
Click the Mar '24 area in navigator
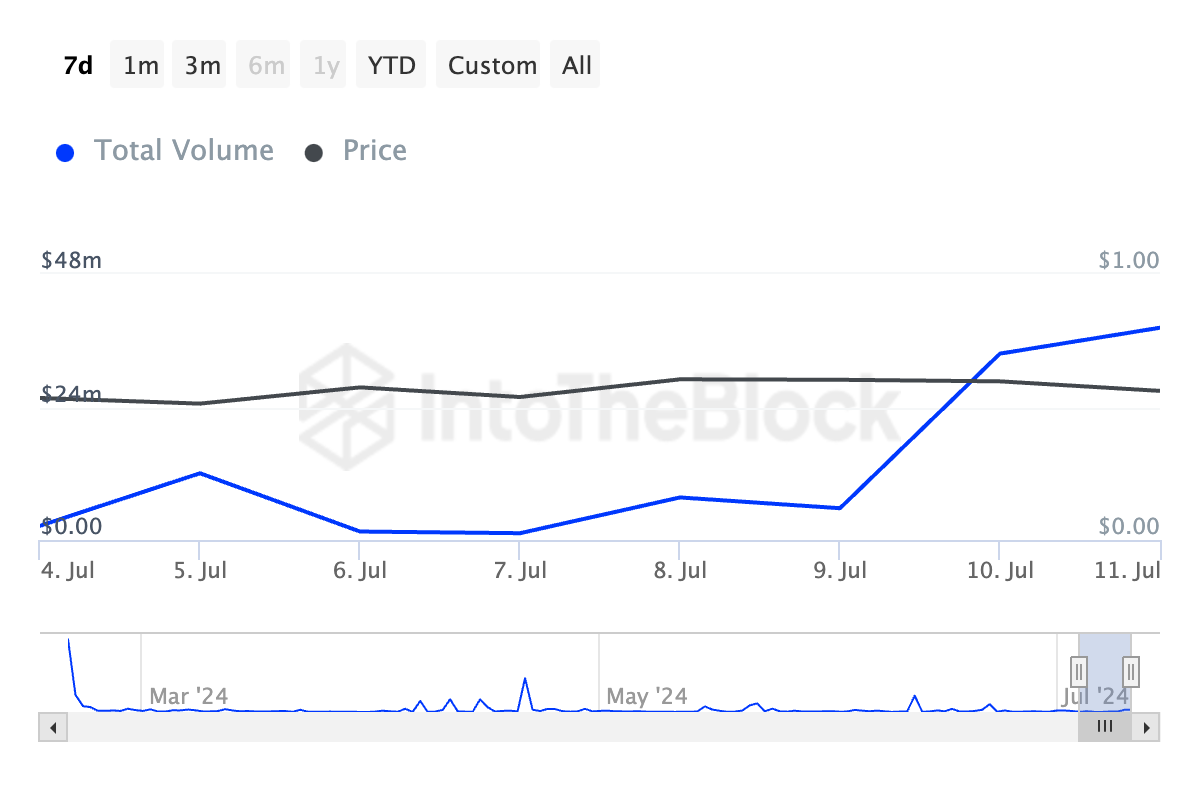pos(188,696)
